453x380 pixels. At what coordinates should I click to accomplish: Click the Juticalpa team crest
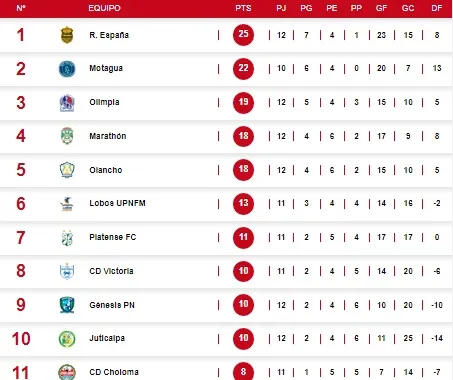coord(67,339)
